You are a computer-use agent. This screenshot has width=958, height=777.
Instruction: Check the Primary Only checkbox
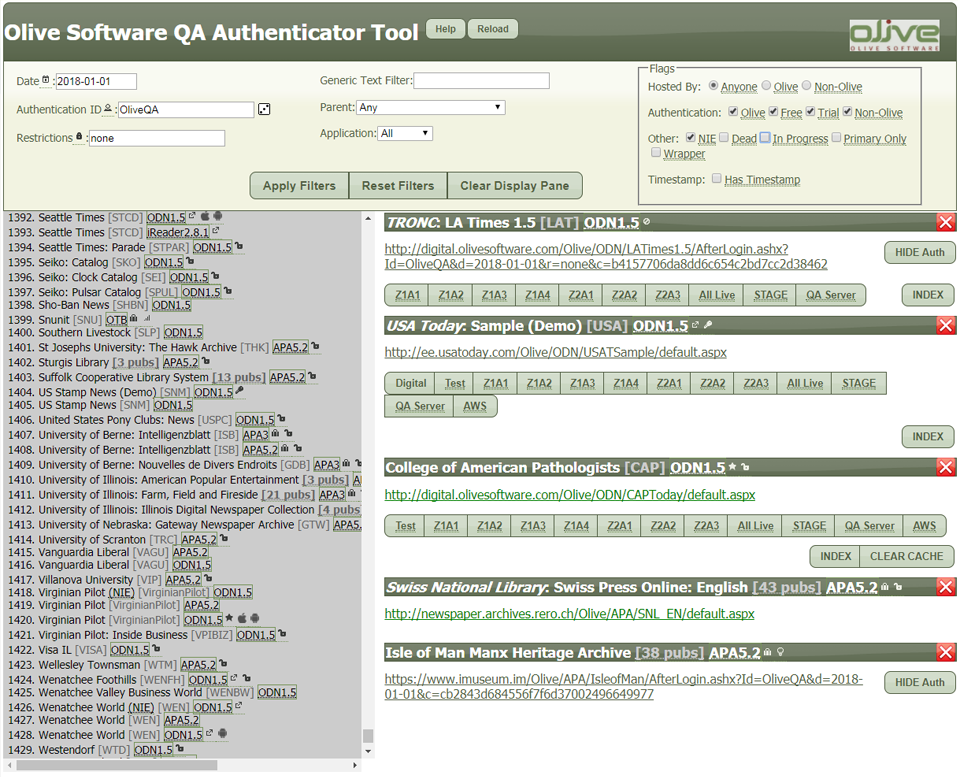[x=837, y=139]
